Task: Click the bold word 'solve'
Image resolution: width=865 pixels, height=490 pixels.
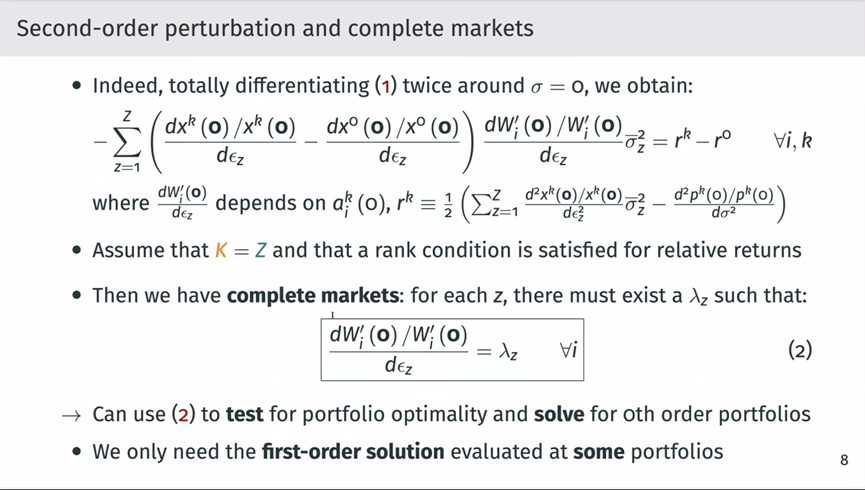Action: [558, 414]
